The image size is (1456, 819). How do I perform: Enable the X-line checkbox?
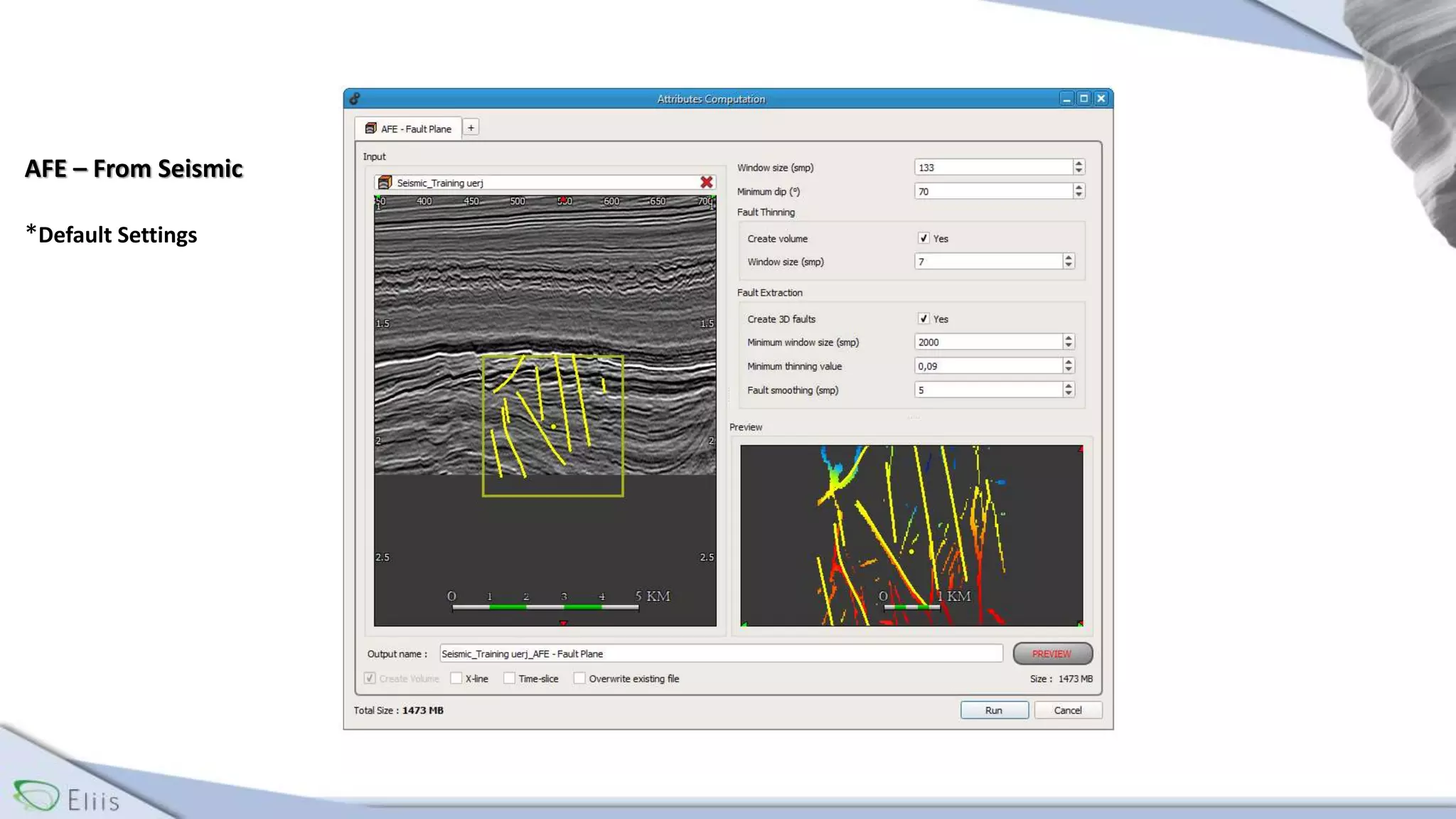coord(456,678)
